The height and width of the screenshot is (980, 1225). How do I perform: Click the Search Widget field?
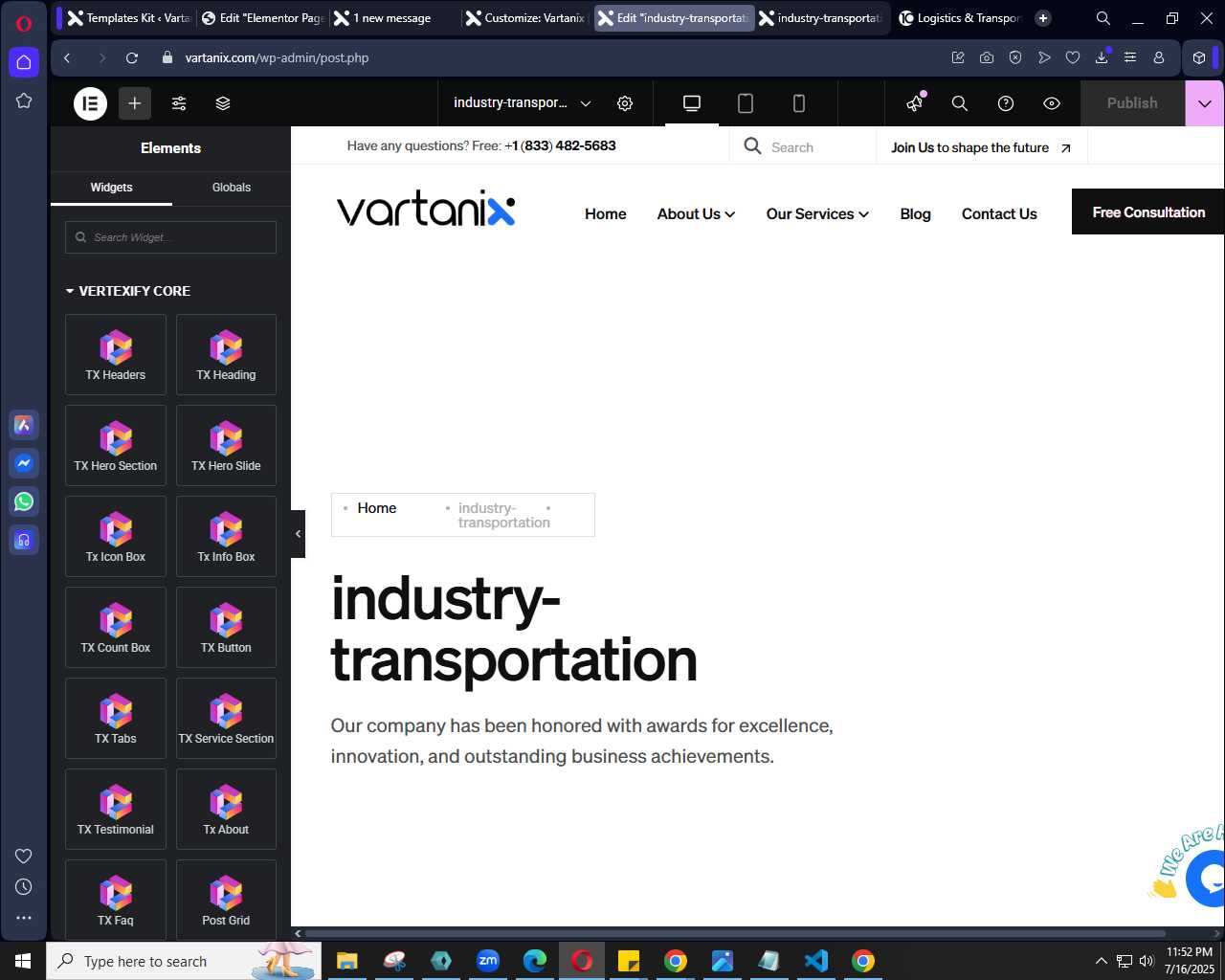point(170,237)
